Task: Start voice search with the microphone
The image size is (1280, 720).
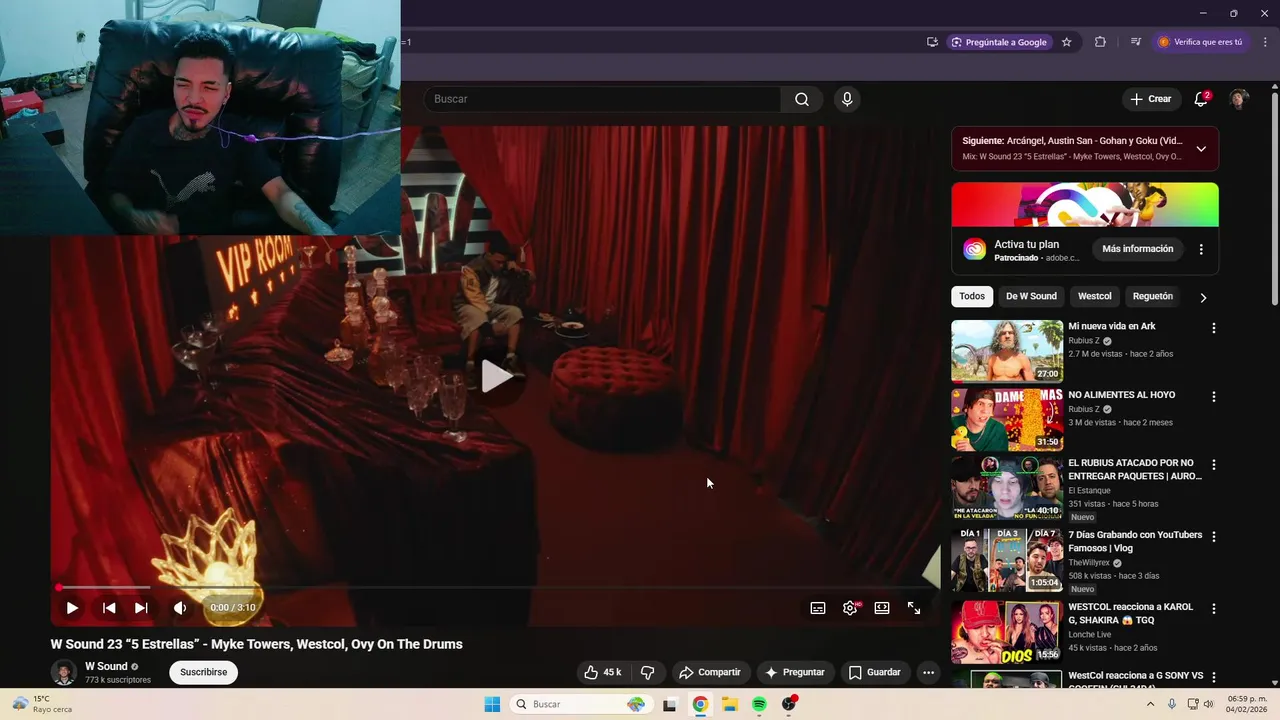Action: (x=847, y=99)
